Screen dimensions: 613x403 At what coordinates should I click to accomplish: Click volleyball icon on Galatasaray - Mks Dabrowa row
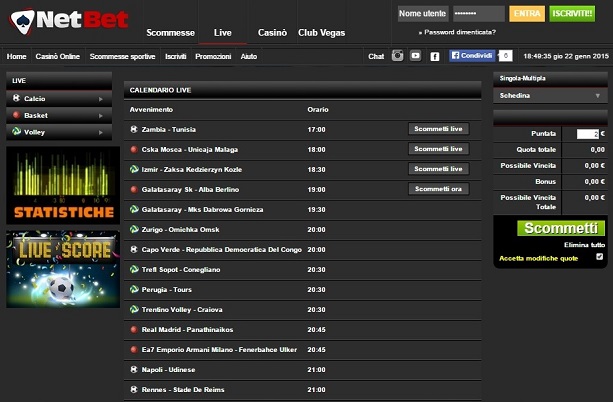coord(134,209)
